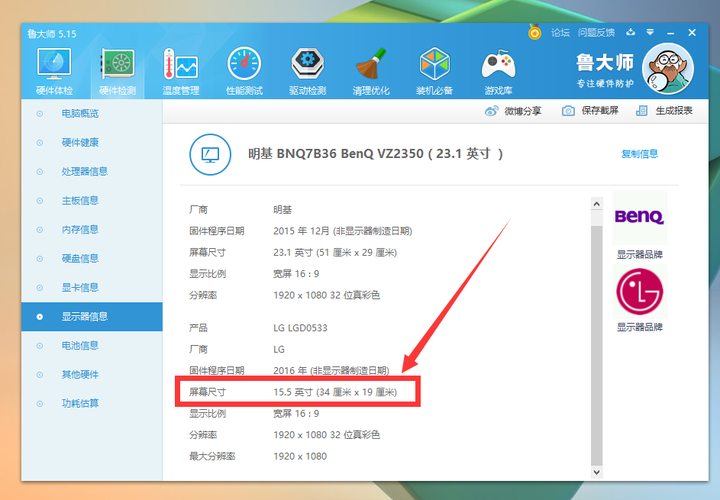Share via 微博分享
This screenshot has height=500, width=720.
[x=513, y=111]
